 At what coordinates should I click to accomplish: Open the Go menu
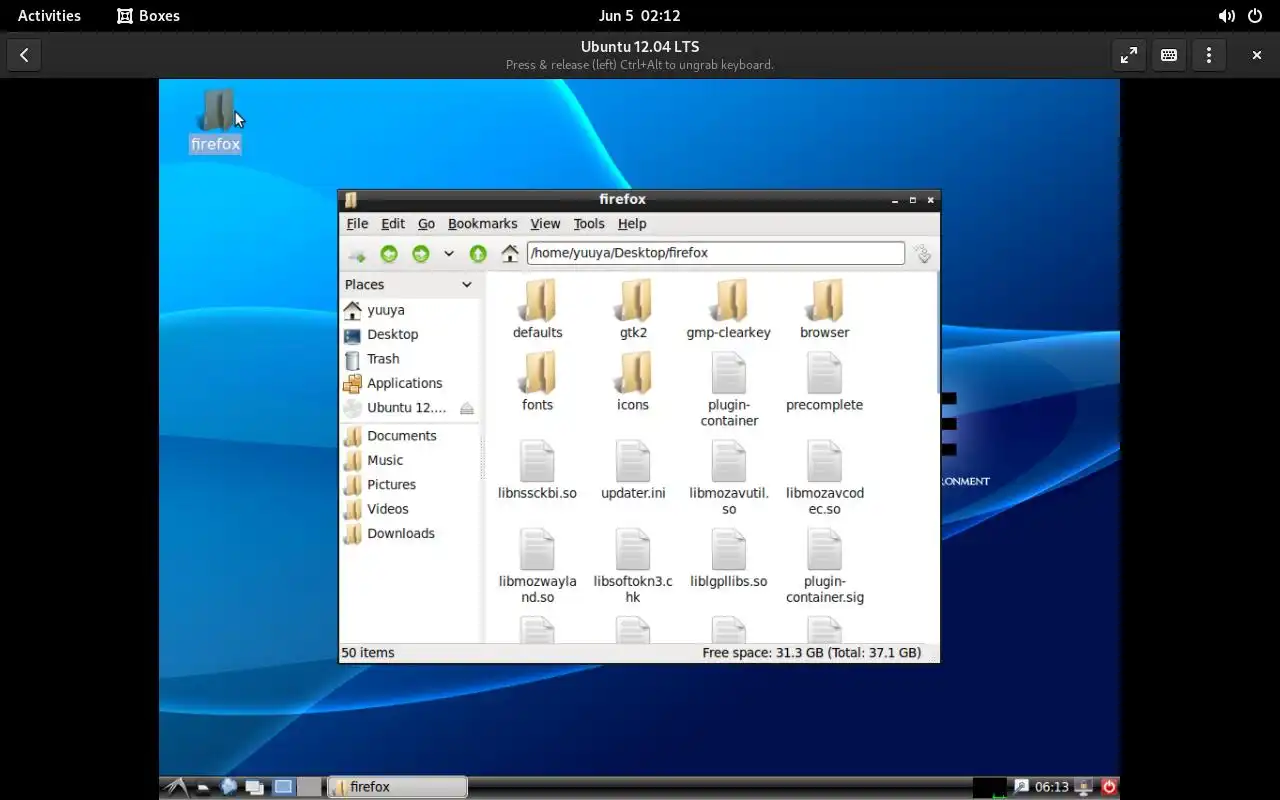(426, 224)
